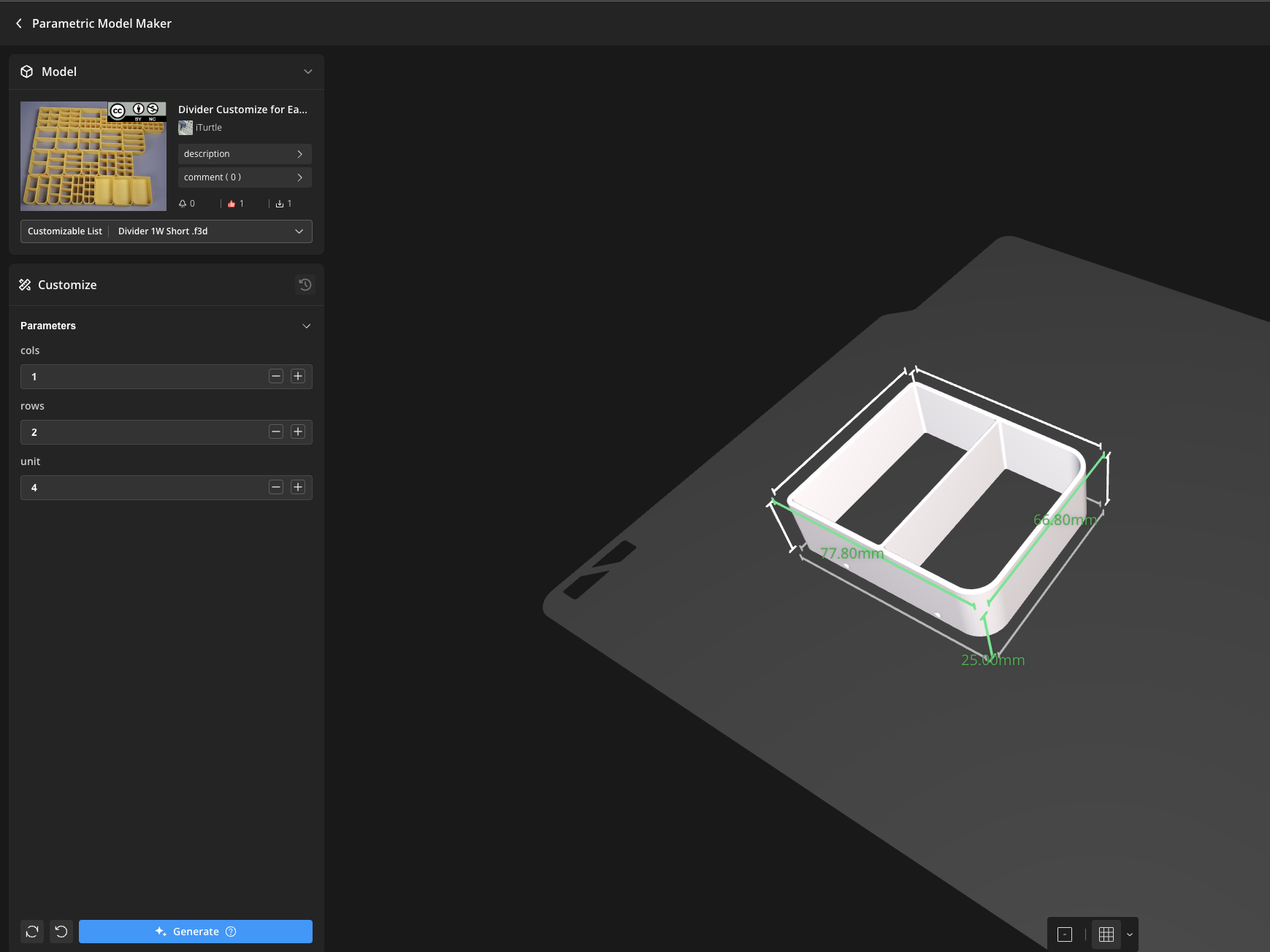This screenshot has width=1270, height=952.
Task: Open the view options dropdown arrow
Action: [1130, 934]
